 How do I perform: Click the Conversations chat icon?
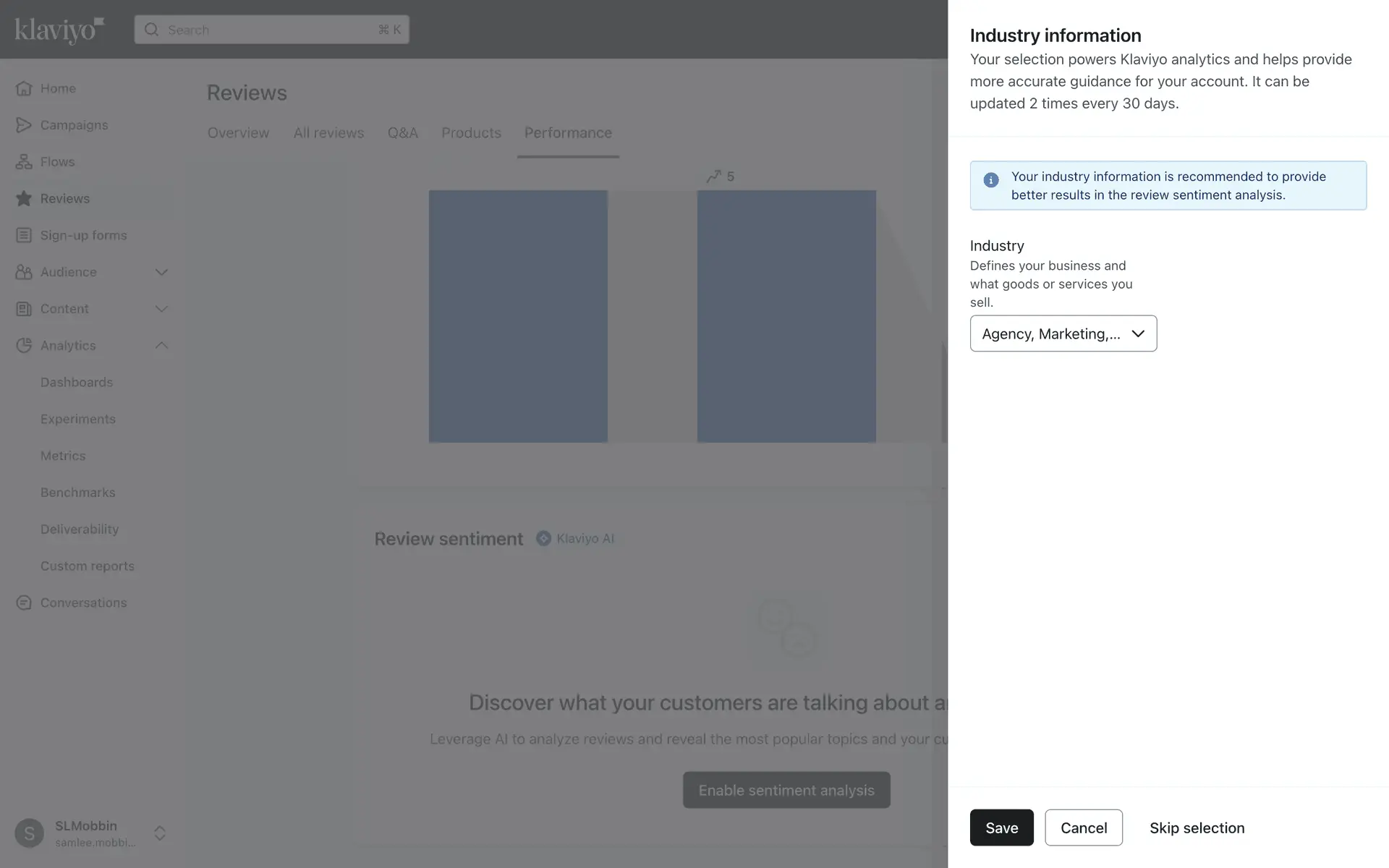24,603
